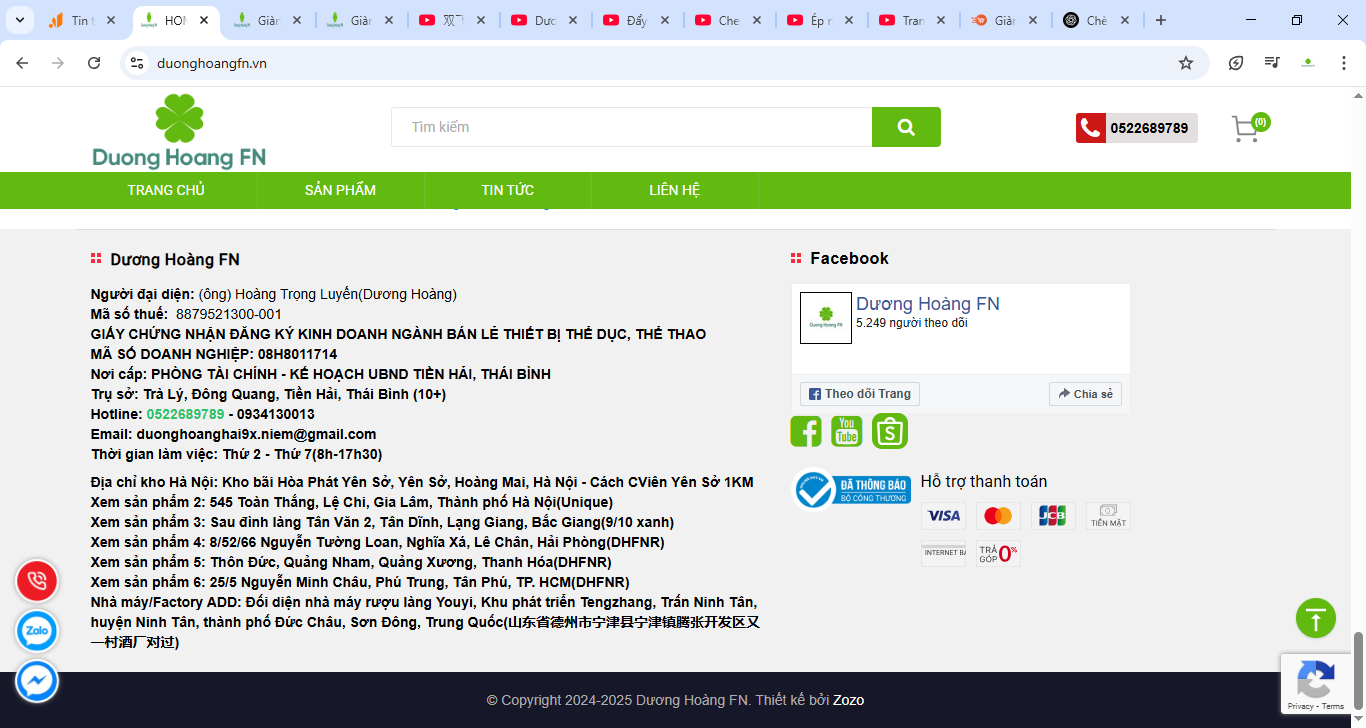Open the LIÊN HỆ menu item
The height and width of the screenshot is (728, 1366).
click(675, 190)
